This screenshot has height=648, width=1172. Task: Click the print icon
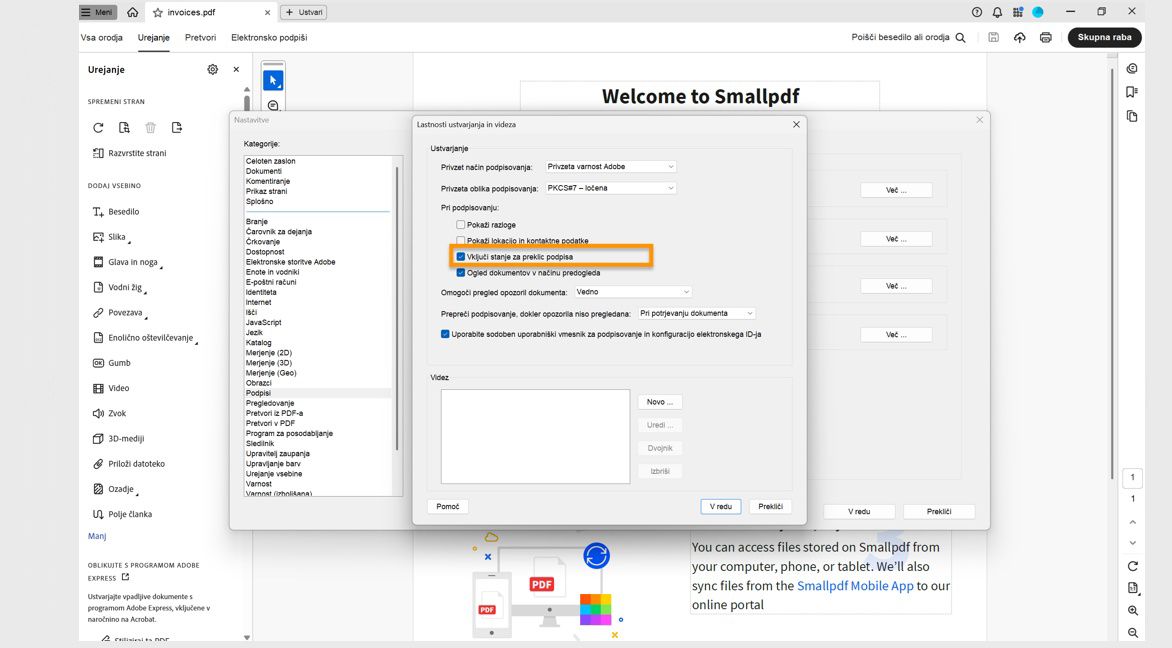(1046, 37)
